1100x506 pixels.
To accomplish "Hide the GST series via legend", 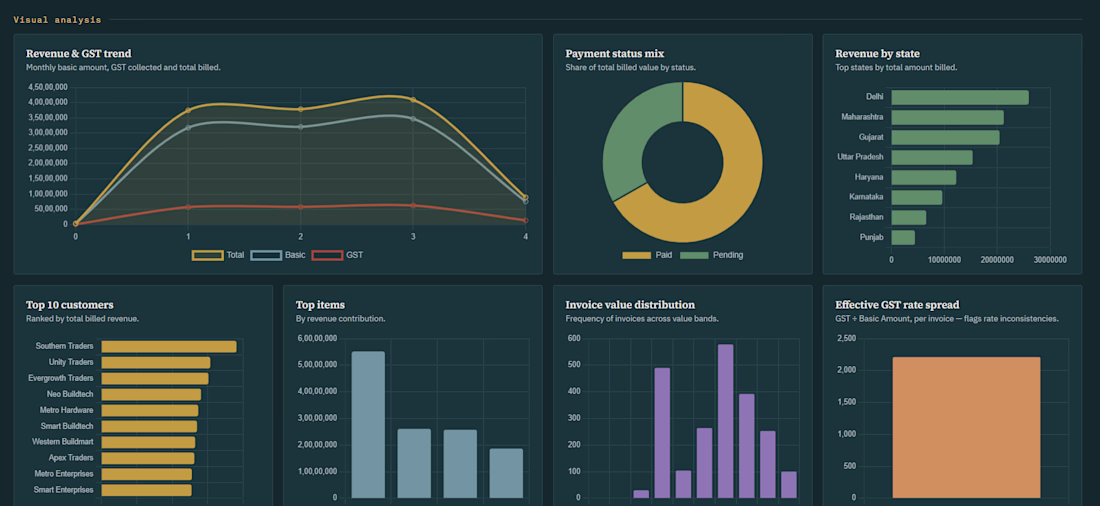I will [337, 255].
